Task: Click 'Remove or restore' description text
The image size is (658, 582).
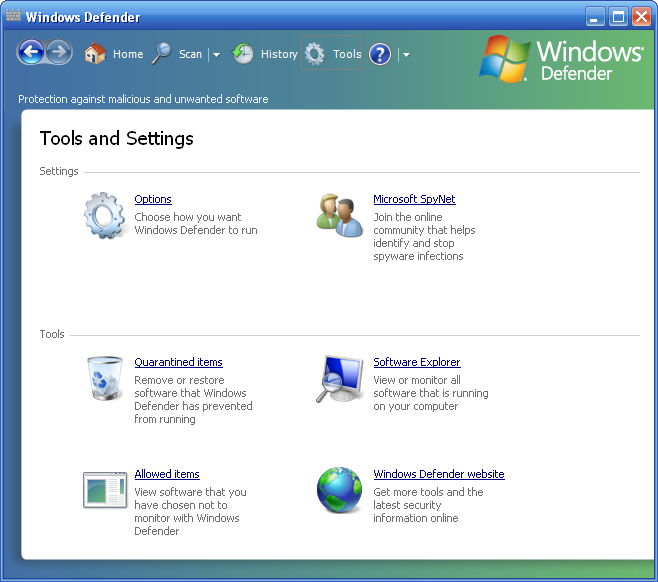Action: [179, 380]
